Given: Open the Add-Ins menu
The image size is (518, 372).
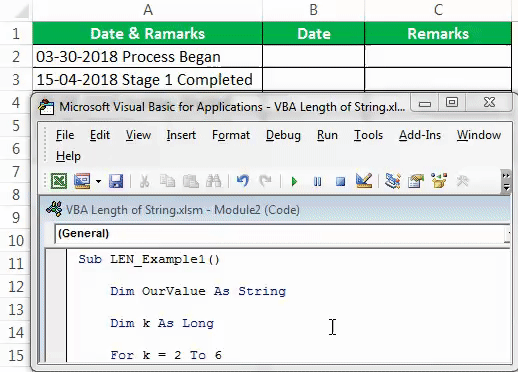Looking at the screenshot, I should (420, 135).
